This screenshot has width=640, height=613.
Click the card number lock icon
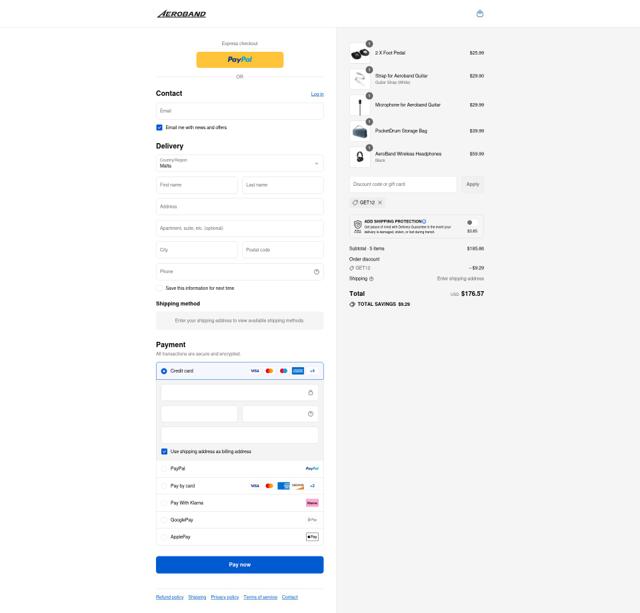pyautogui.click(x=311, y=393)
